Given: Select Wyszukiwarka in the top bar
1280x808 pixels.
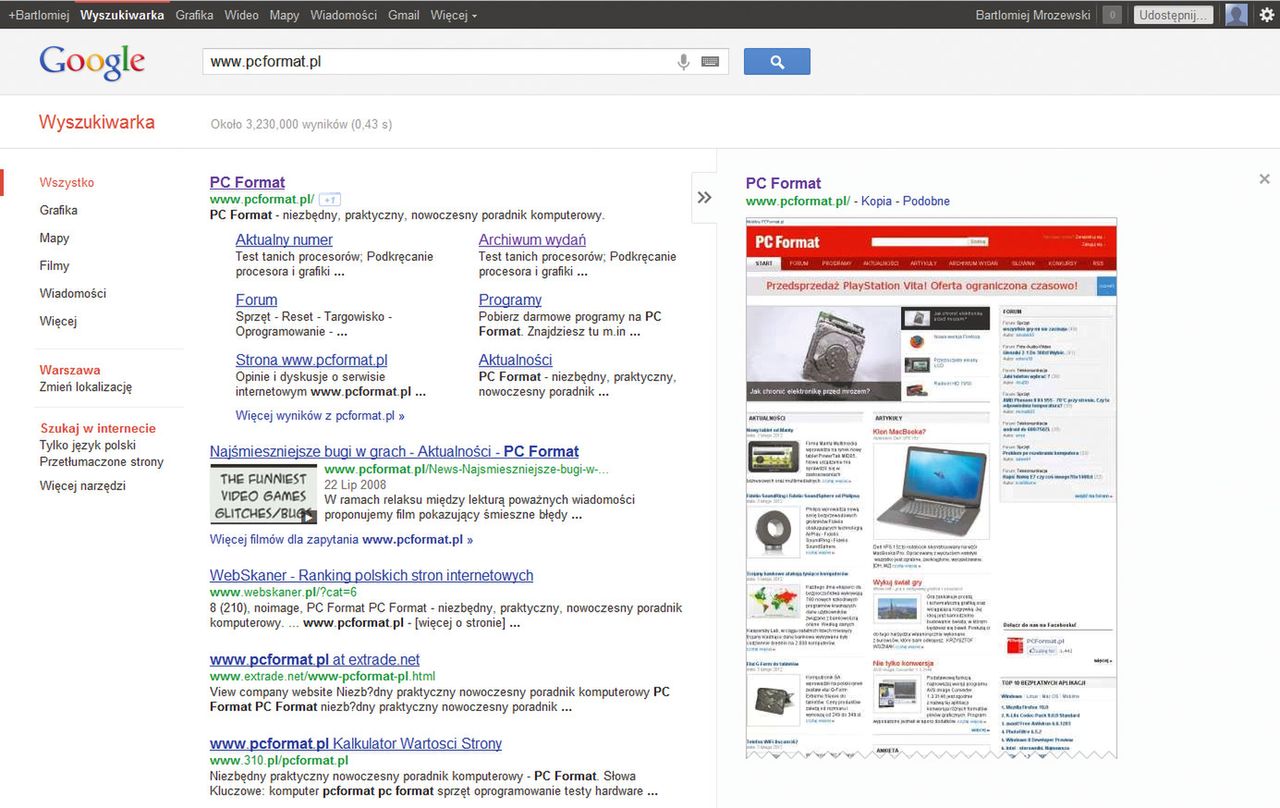Looking at the screenshot, I should pyautogui.click(x=122, y=15).
